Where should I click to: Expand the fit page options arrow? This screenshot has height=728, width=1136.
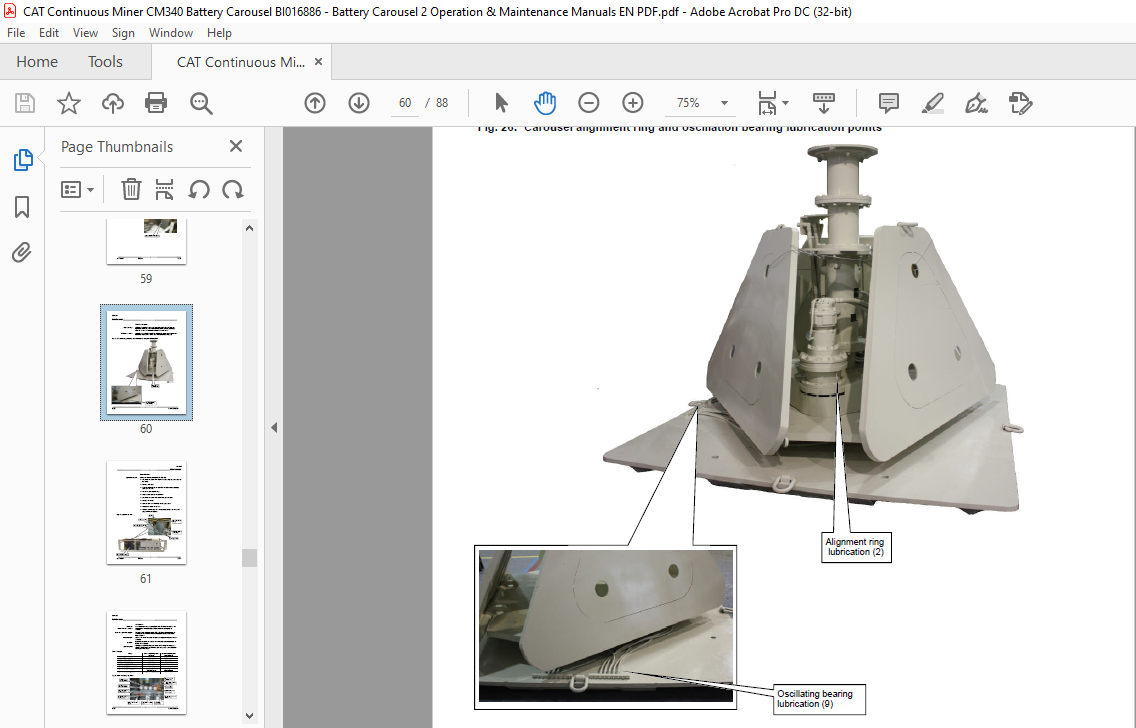pyautogui.click(x=786, y=103)
